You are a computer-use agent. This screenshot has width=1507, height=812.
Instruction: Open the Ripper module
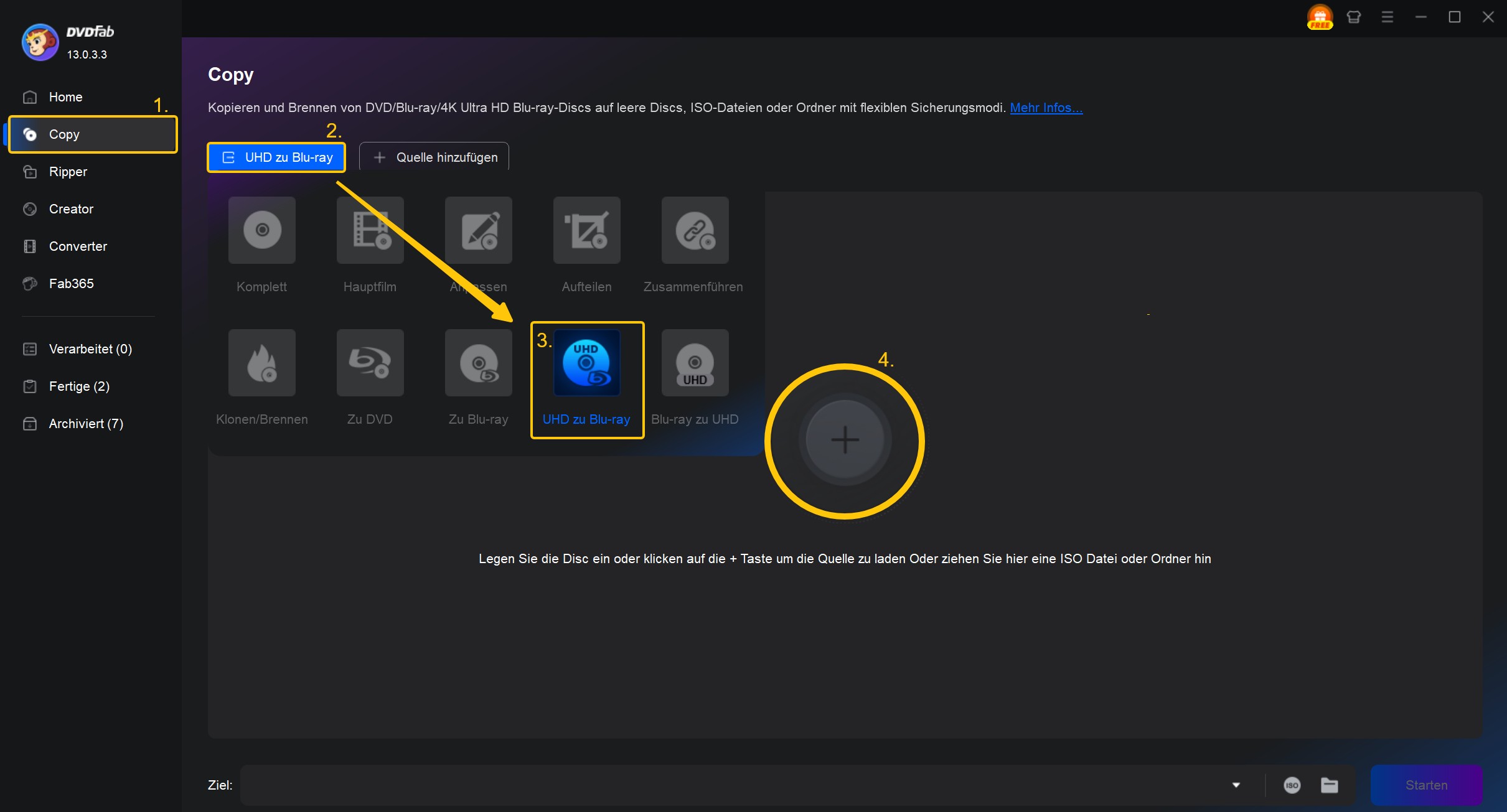click(x=68, y=172)
